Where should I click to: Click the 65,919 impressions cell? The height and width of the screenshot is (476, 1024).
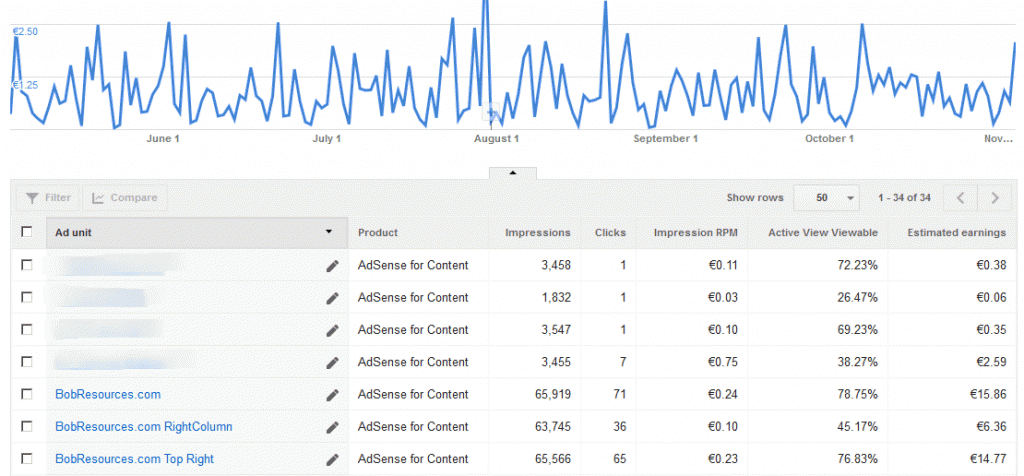(552, 394)
